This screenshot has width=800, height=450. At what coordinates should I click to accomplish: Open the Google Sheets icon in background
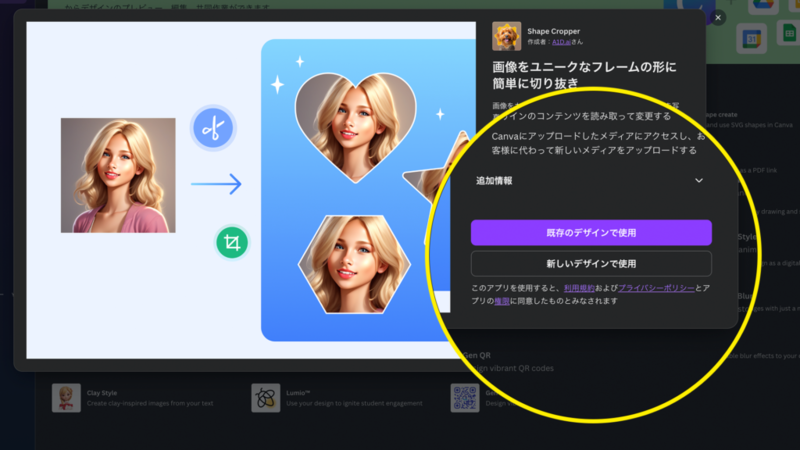(x=789, y=33)
